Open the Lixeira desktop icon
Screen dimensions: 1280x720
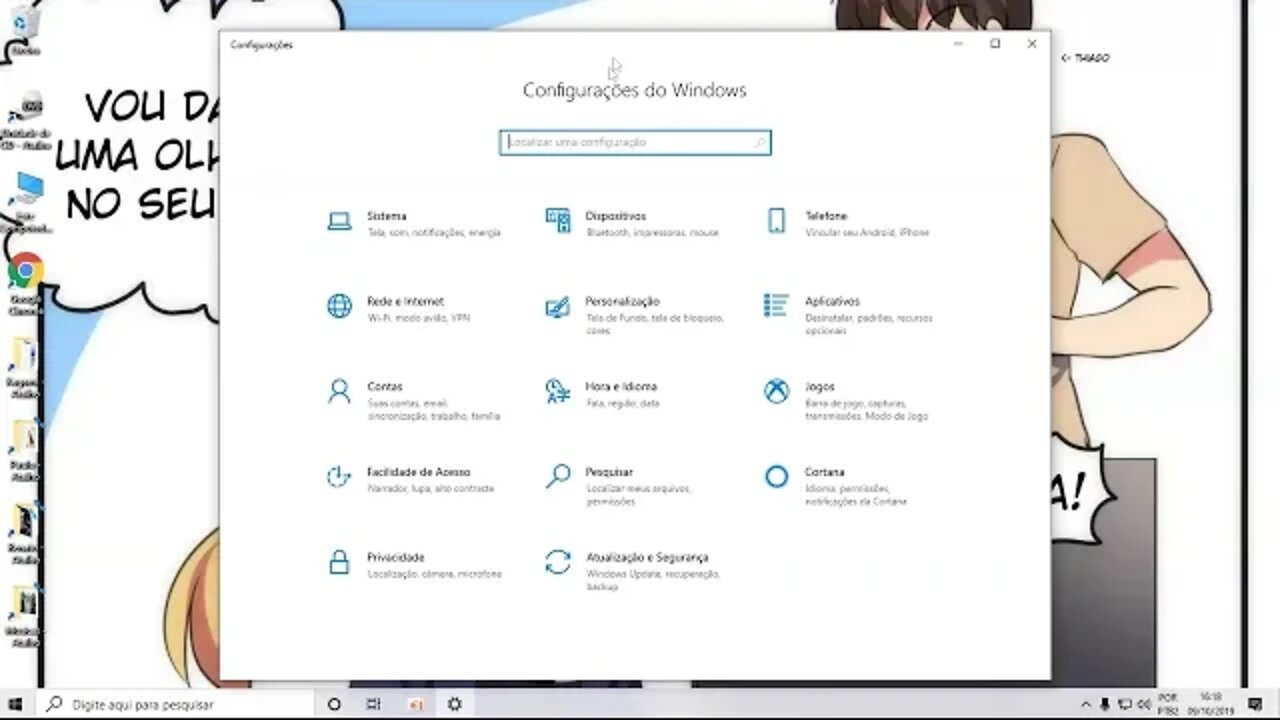point(26,30)
